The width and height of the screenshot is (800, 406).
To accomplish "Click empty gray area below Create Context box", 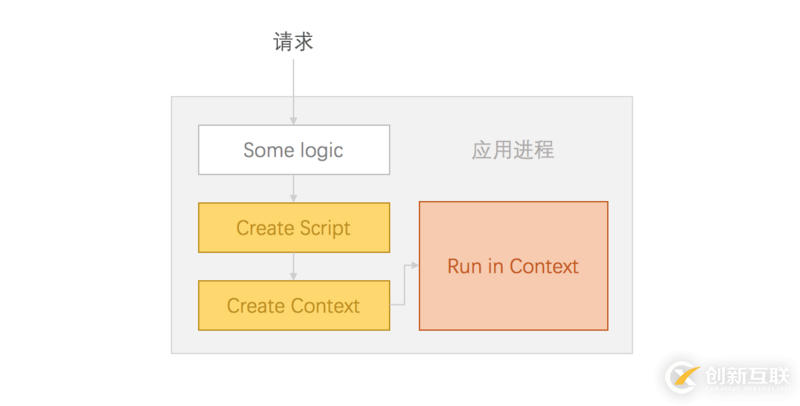I will click(x=293, y=342).
